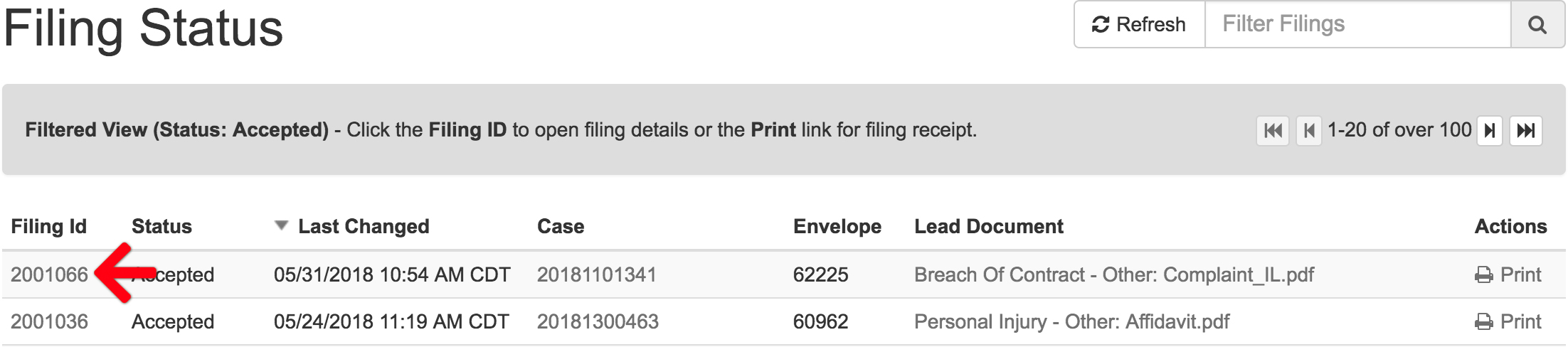Sort by Filing Id column

(x=48, y=226)
